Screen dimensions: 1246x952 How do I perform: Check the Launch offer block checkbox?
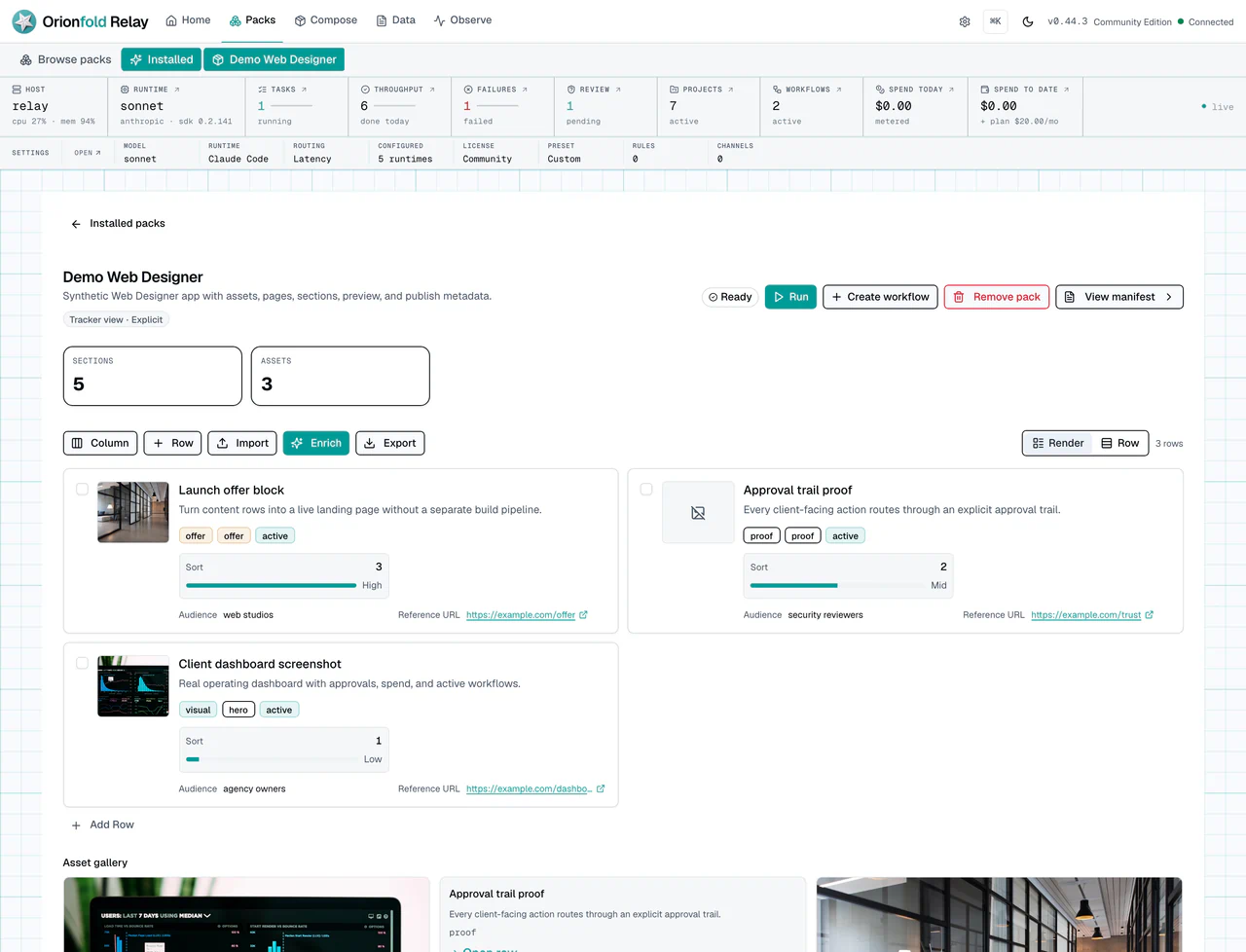click(82, 490)
